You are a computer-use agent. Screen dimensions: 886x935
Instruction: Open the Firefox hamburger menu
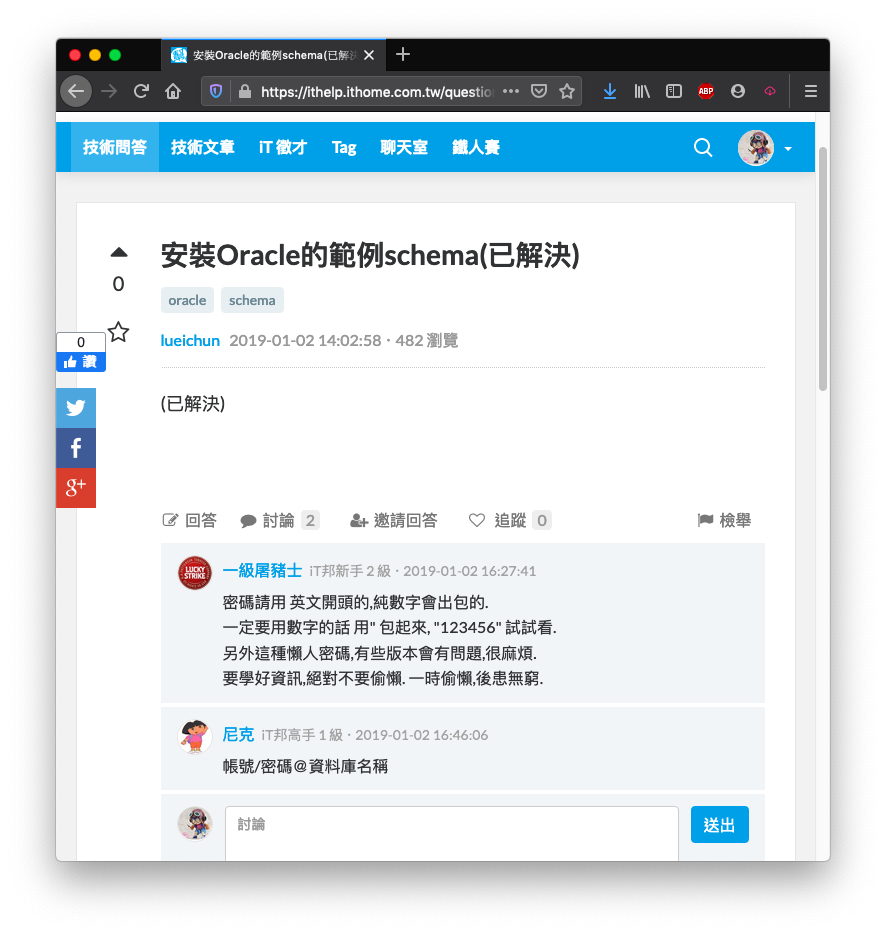pyautogui.click(x=811, y=91)
